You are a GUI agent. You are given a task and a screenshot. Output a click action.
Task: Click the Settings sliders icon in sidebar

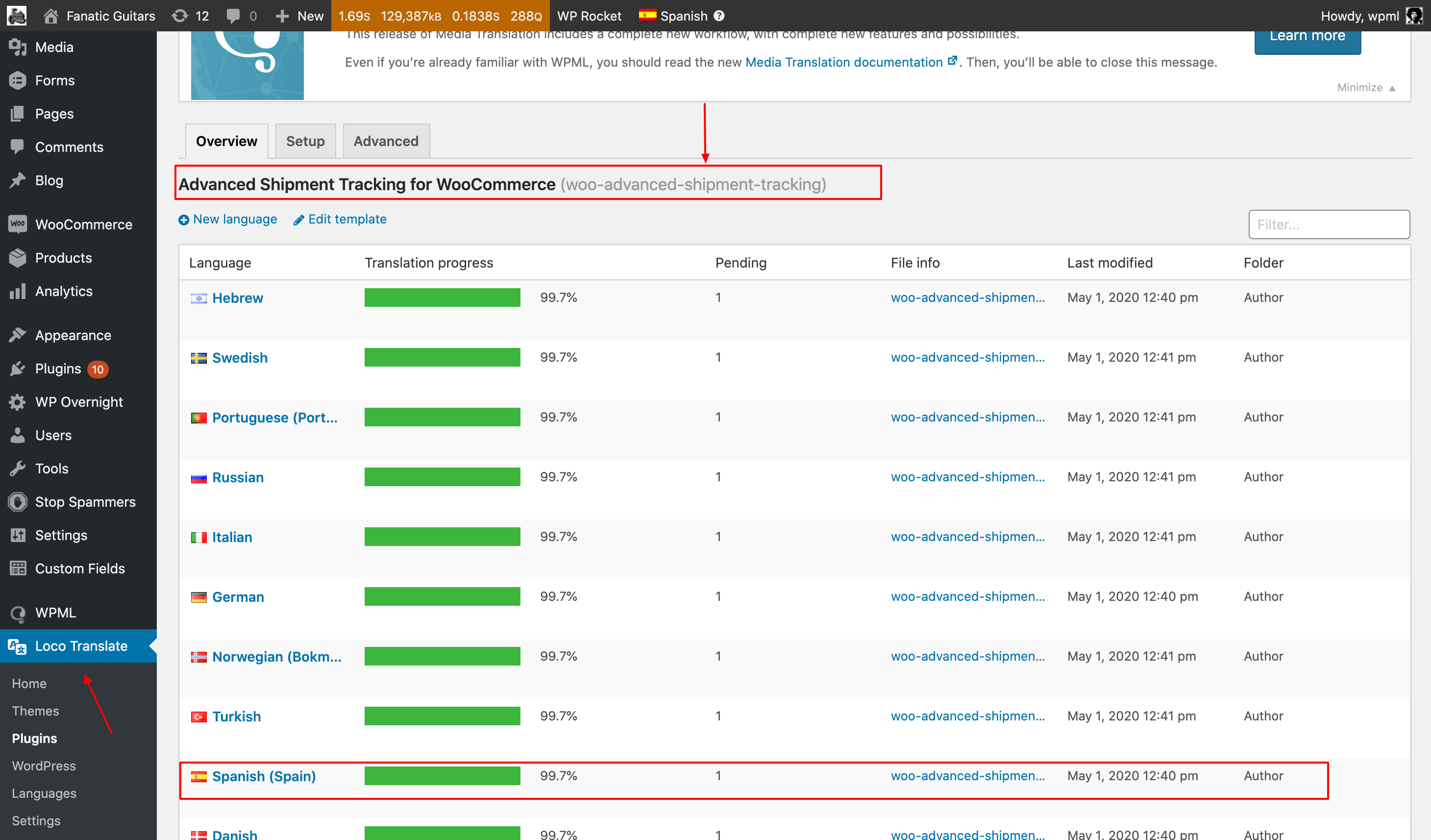pyautogui.click(x=18, y=535)
